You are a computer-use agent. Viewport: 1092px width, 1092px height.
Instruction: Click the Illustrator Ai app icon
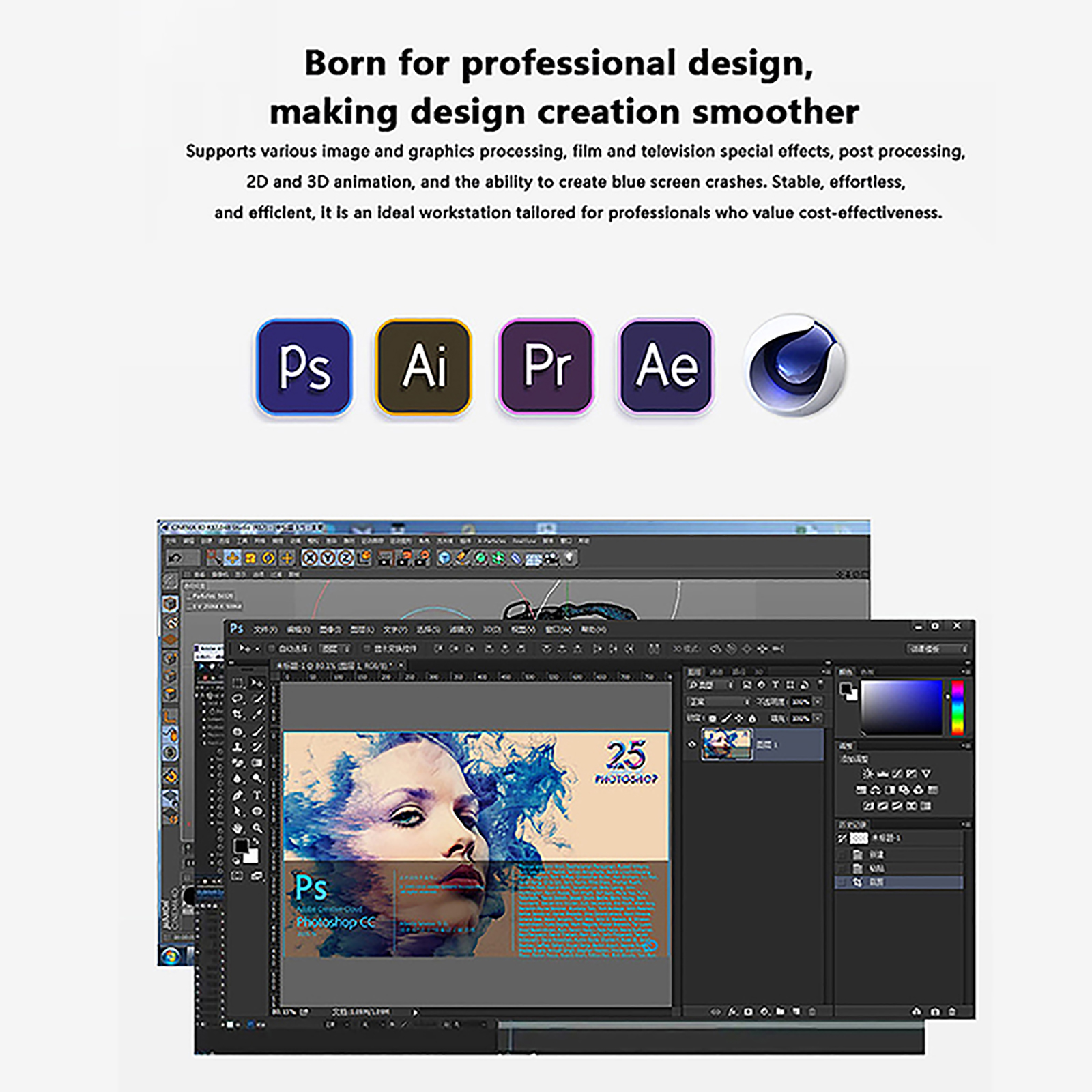pyautogui.click(x=423, y=367)
